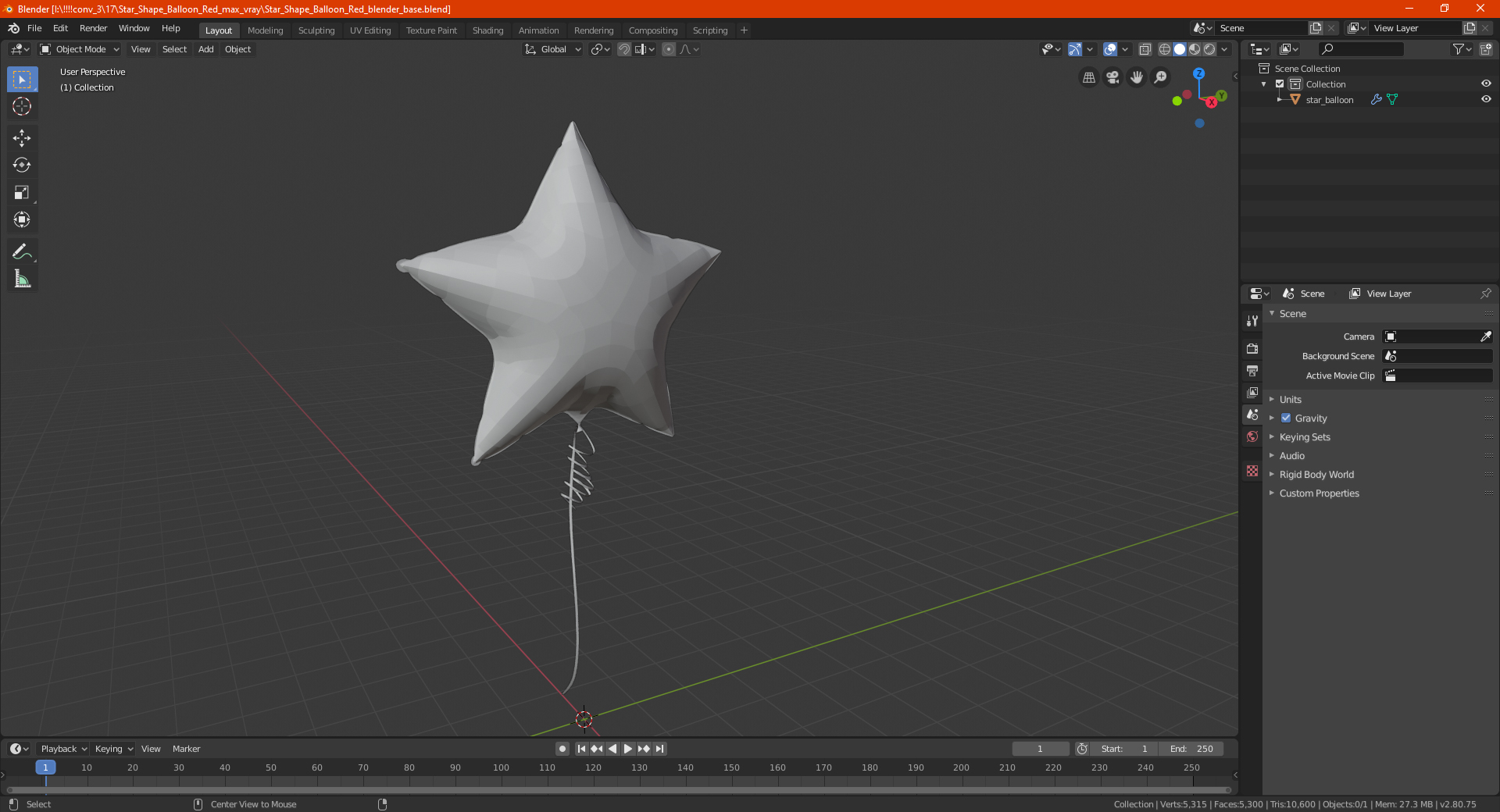The width and height of the screenshot is (1500, 812).
Task: Activate the Rotate tool
Action: 22,165
